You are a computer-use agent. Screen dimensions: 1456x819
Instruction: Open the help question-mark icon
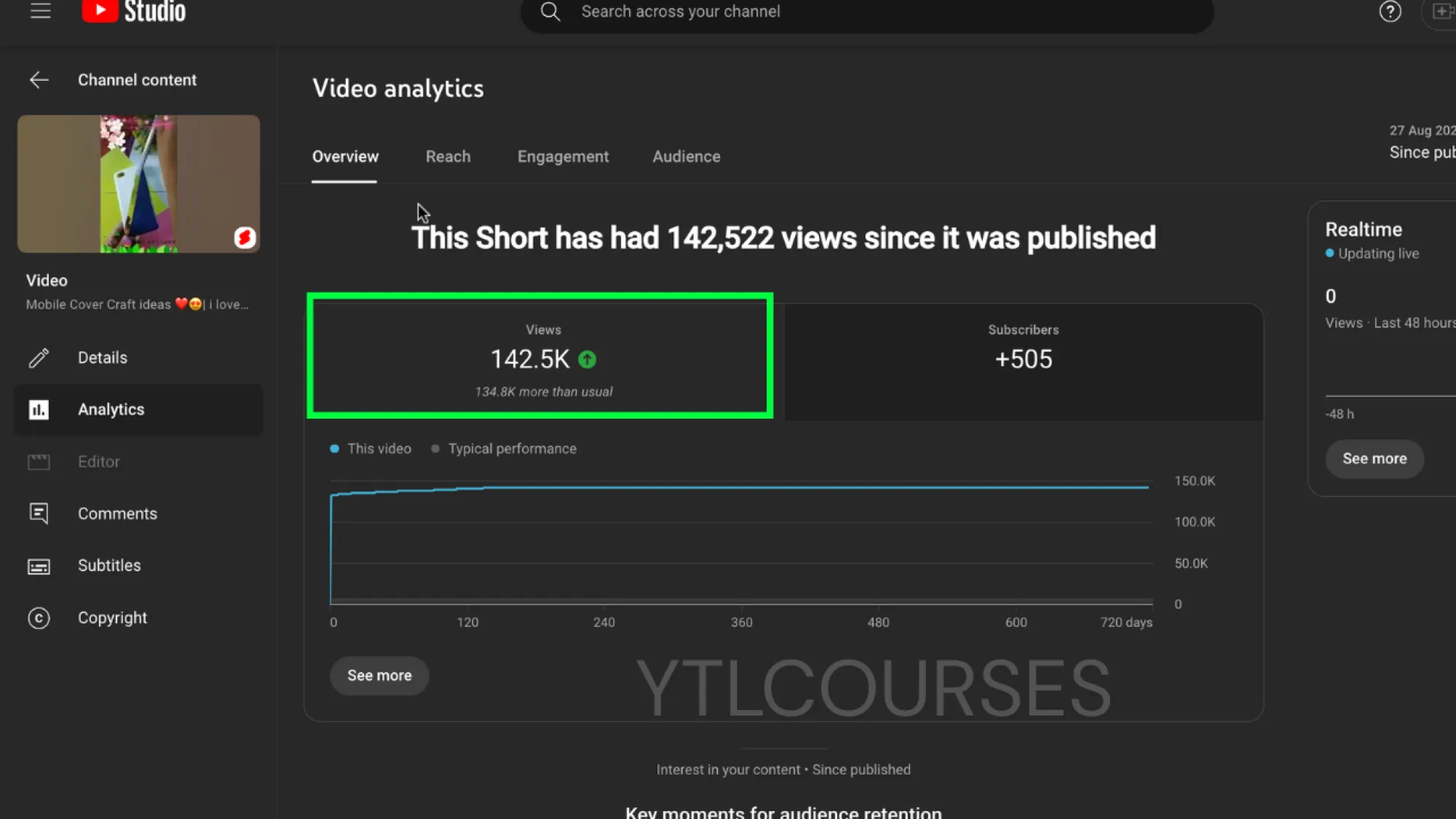[1389, 12]
